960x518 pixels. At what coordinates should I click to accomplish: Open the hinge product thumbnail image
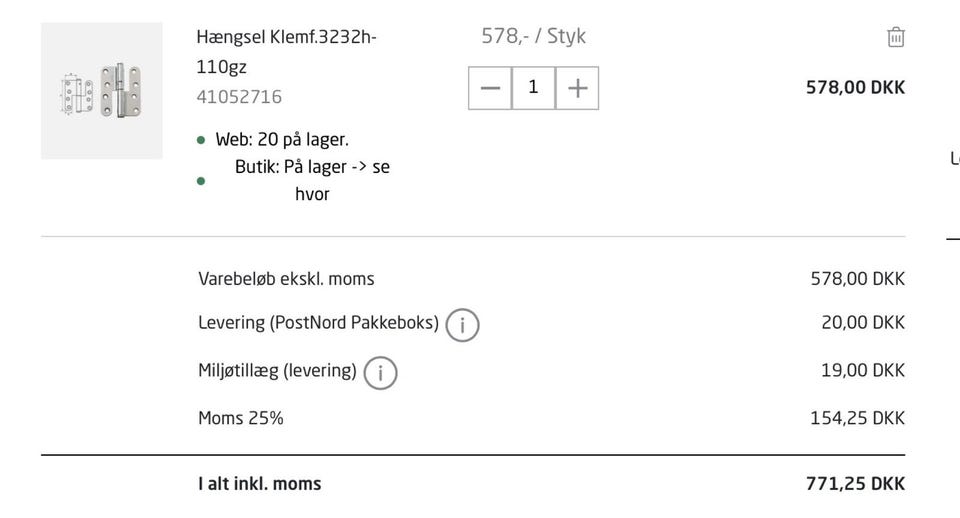(102, 91)
